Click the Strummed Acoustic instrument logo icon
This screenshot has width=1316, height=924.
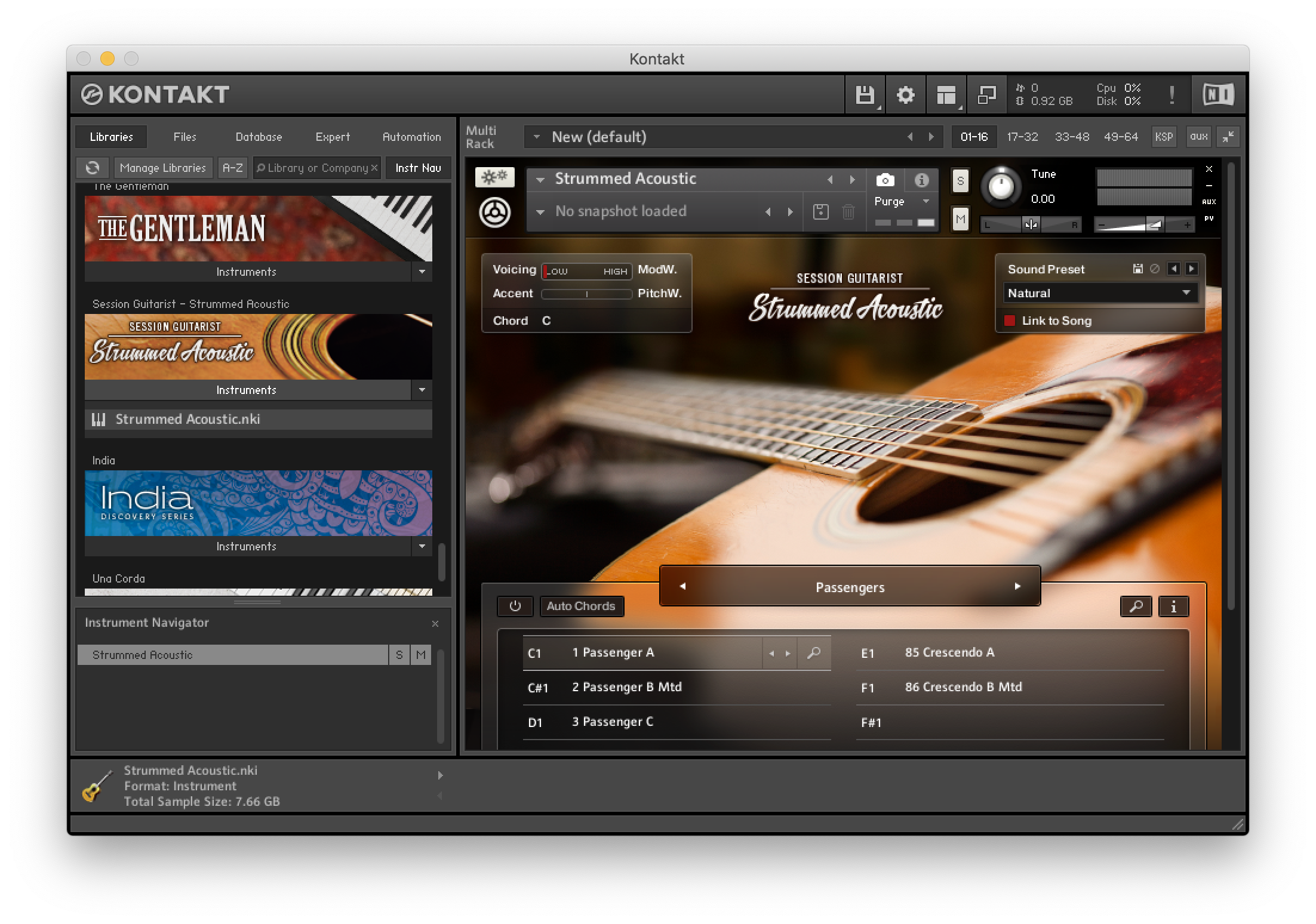494,212
